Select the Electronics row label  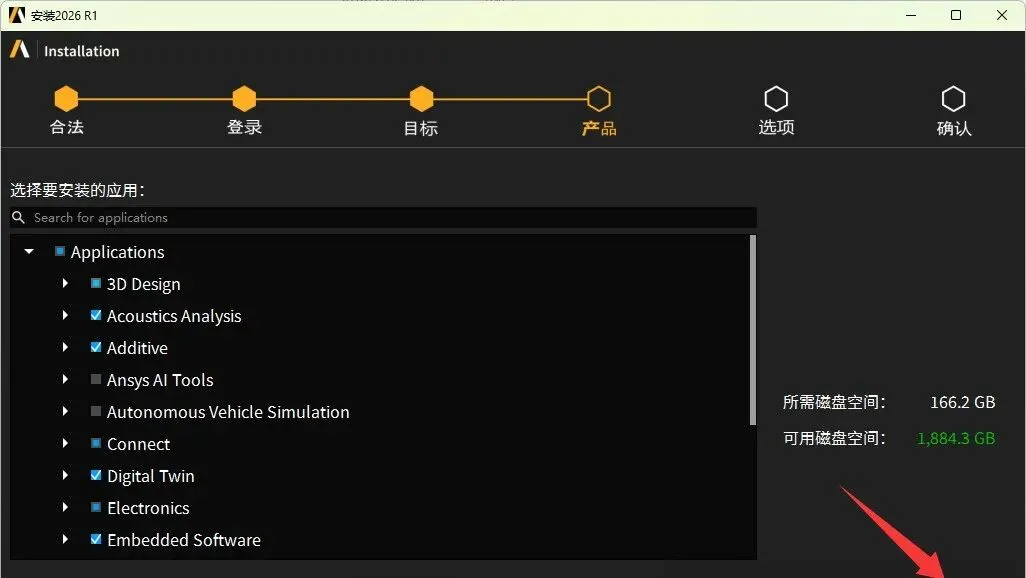149,508
